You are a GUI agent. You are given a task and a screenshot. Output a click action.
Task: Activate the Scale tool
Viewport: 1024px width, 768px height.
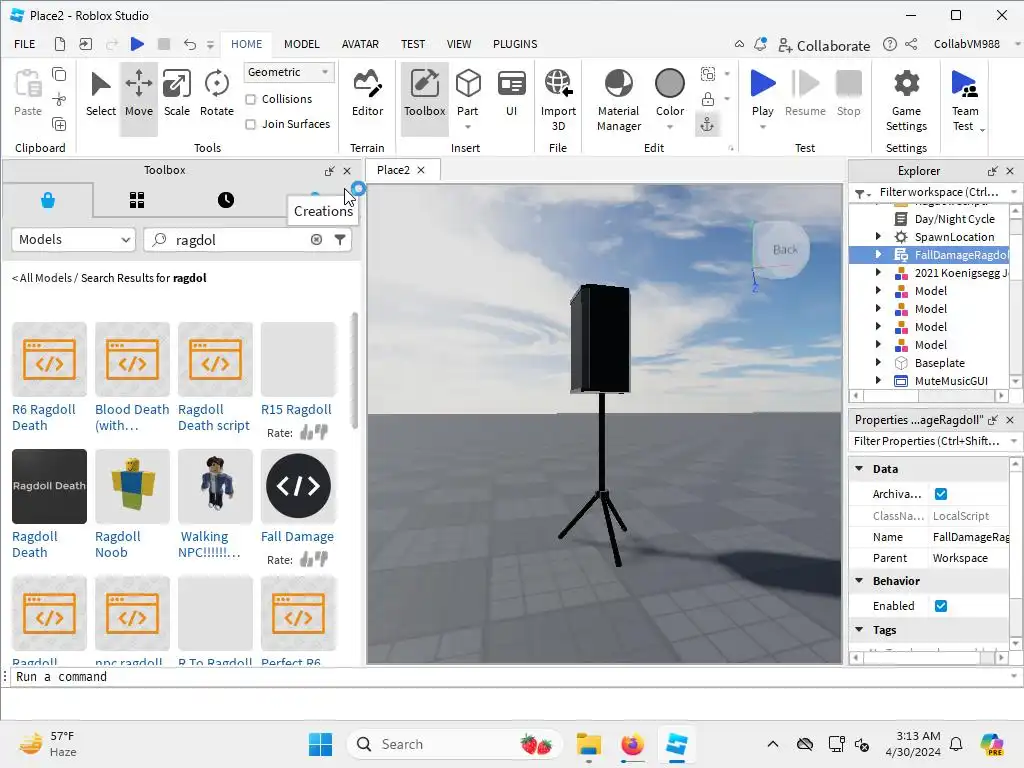(x=176, y=95)
